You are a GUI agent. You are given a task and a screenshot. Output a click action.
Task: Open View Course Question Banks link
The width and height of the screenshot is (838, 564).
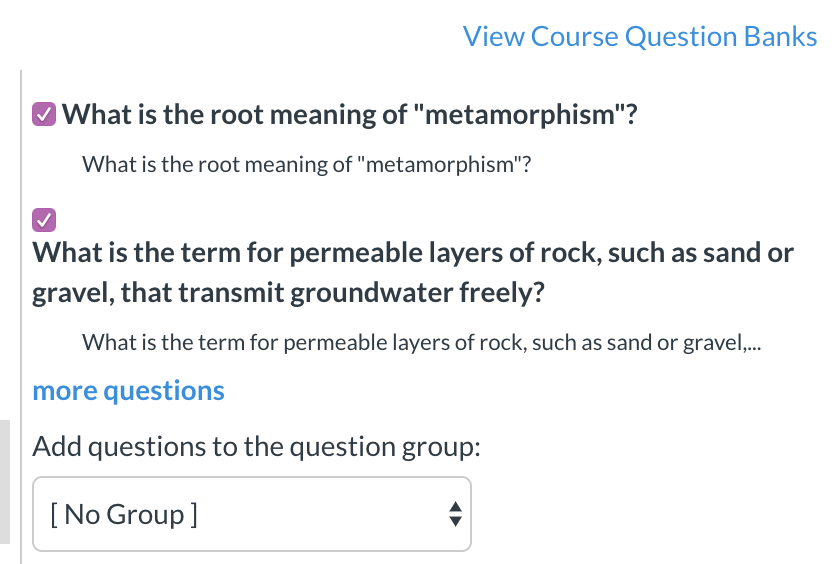click(x=640, y=37)
